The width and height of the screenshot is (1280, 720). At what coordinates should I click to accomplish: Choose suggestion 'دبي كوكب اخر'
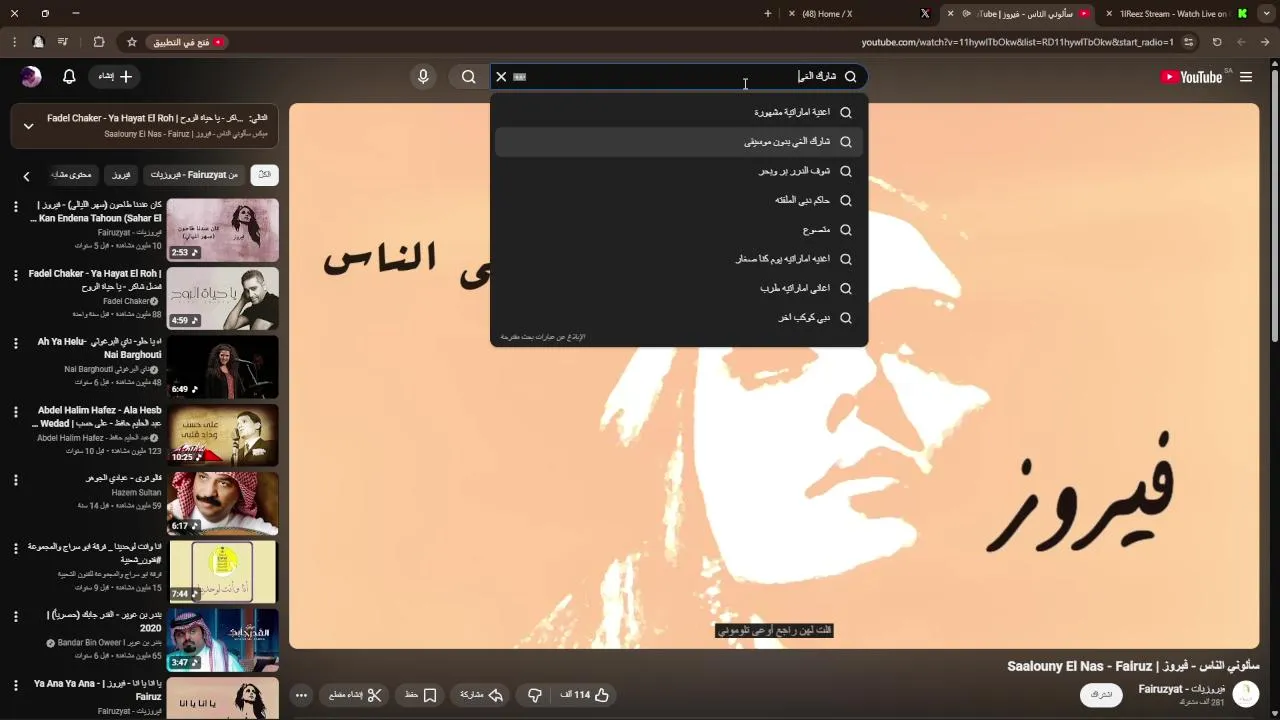[x=679, y=318]
